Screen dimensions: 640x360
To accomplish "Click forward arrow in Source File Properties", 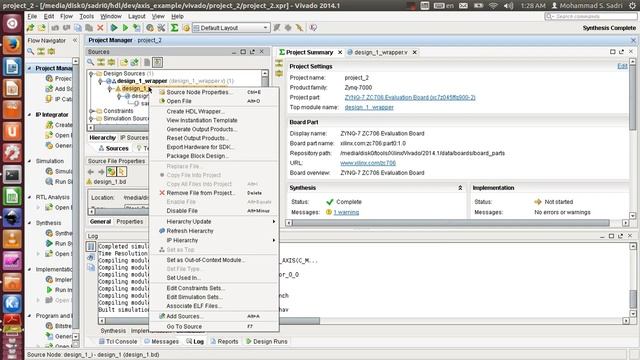I will pos(101,172).
